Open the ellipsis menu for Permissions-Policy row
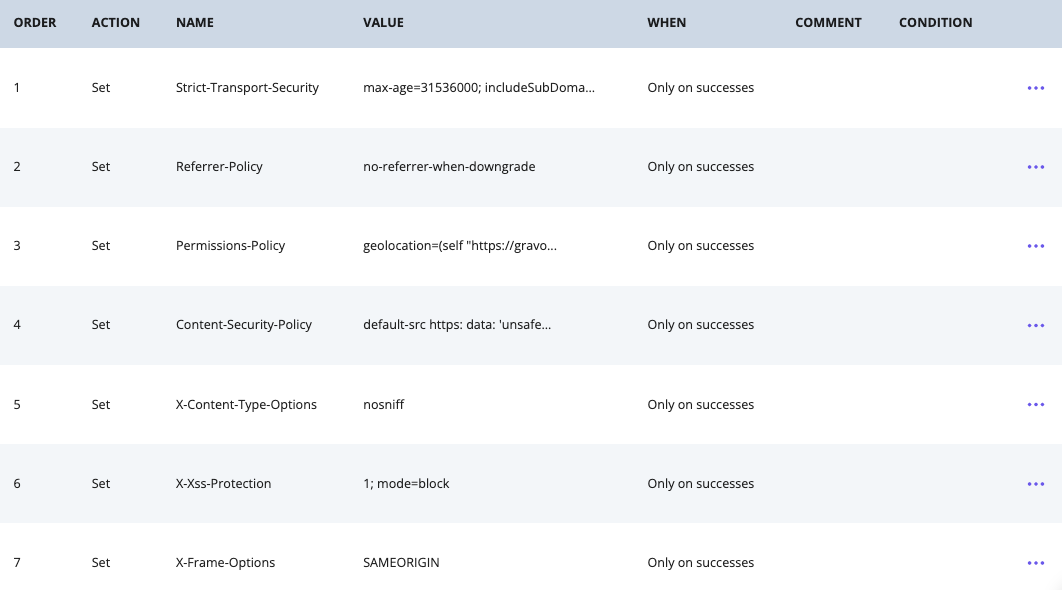This screenshot has height=590, width=1062. (x=1036, y=246)
